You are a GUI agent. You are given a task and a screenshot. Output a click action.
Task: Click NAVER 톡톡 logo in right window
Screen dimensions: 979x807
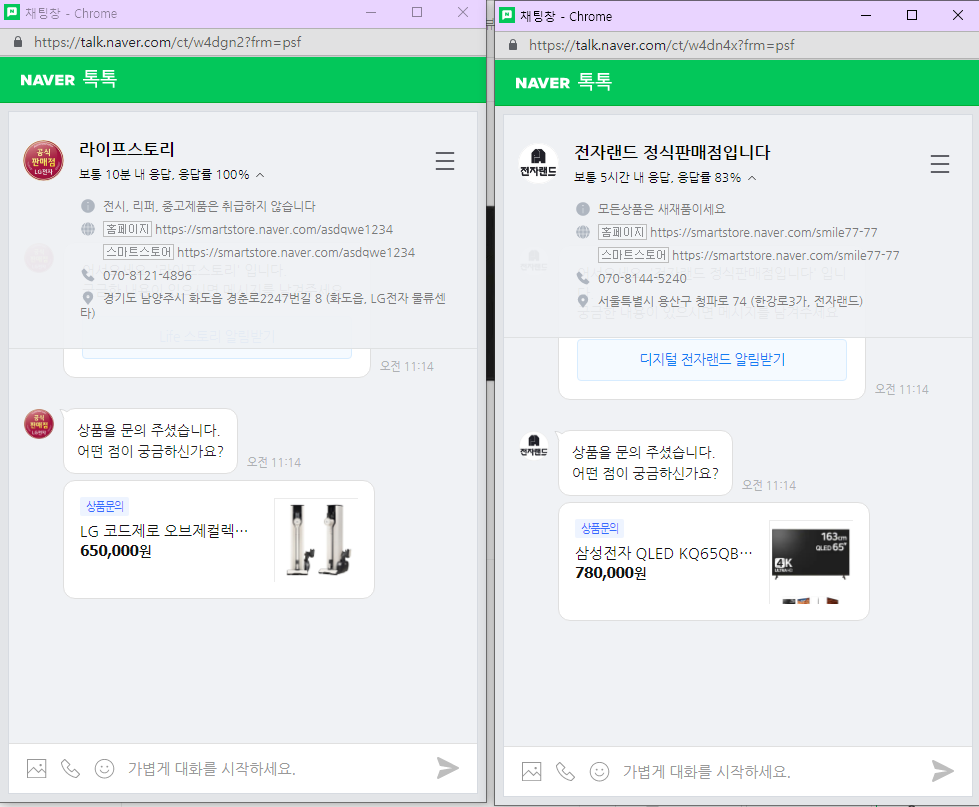coord(564,82)
